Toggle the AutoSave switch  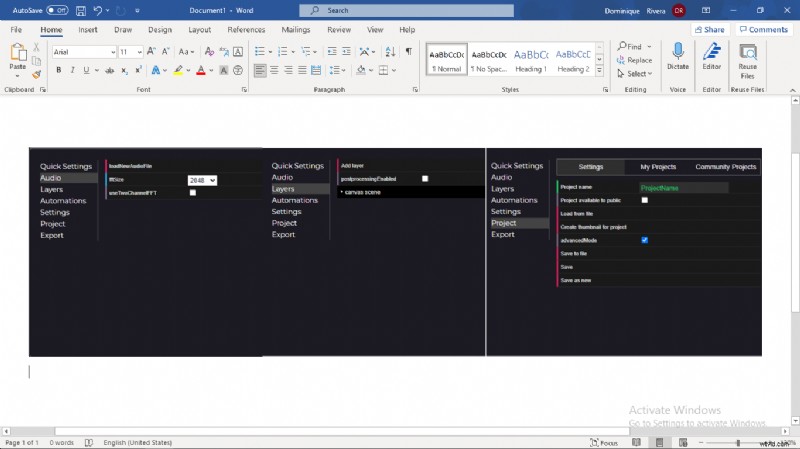(x=57, y=10)
